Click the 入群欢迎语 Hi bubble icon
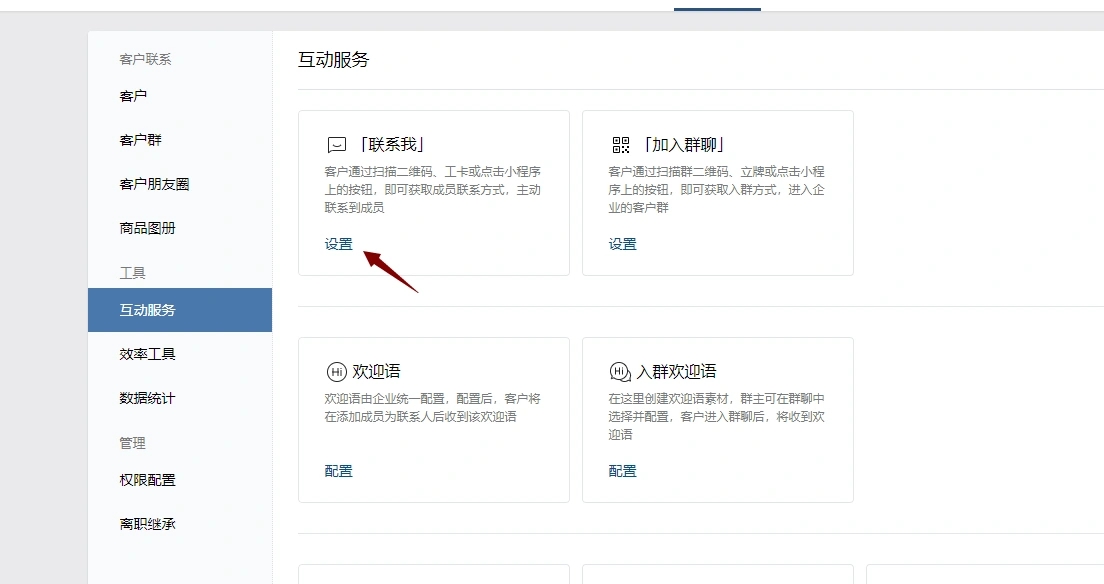 click(620, 371)
